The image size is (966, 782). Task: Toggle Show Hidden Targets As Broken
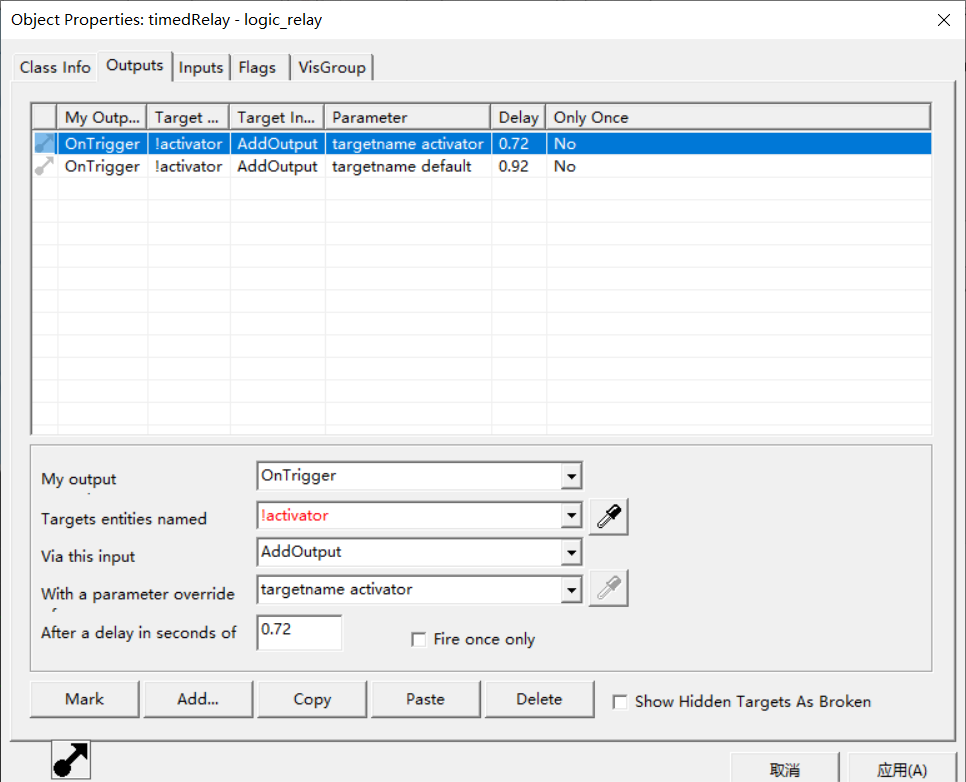620,702
